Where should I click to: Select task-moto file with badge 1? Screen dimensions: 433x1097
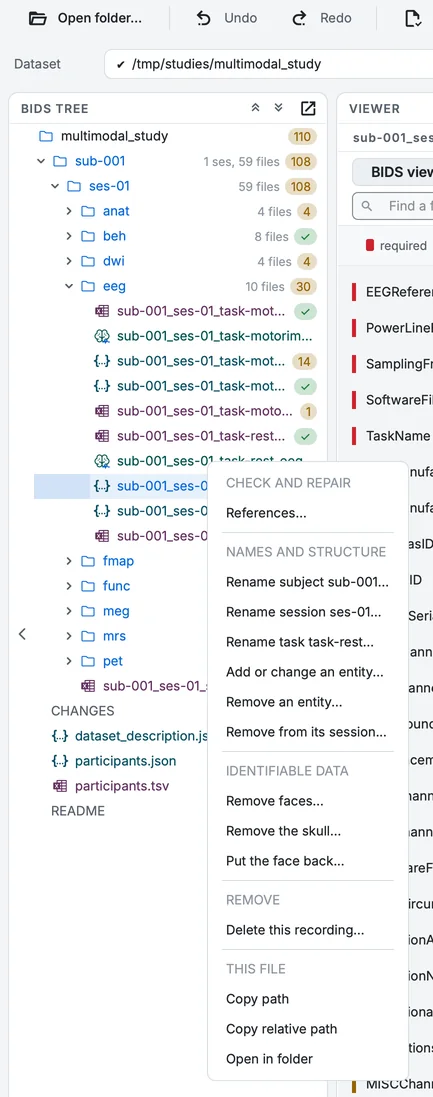tap(203, 411)
